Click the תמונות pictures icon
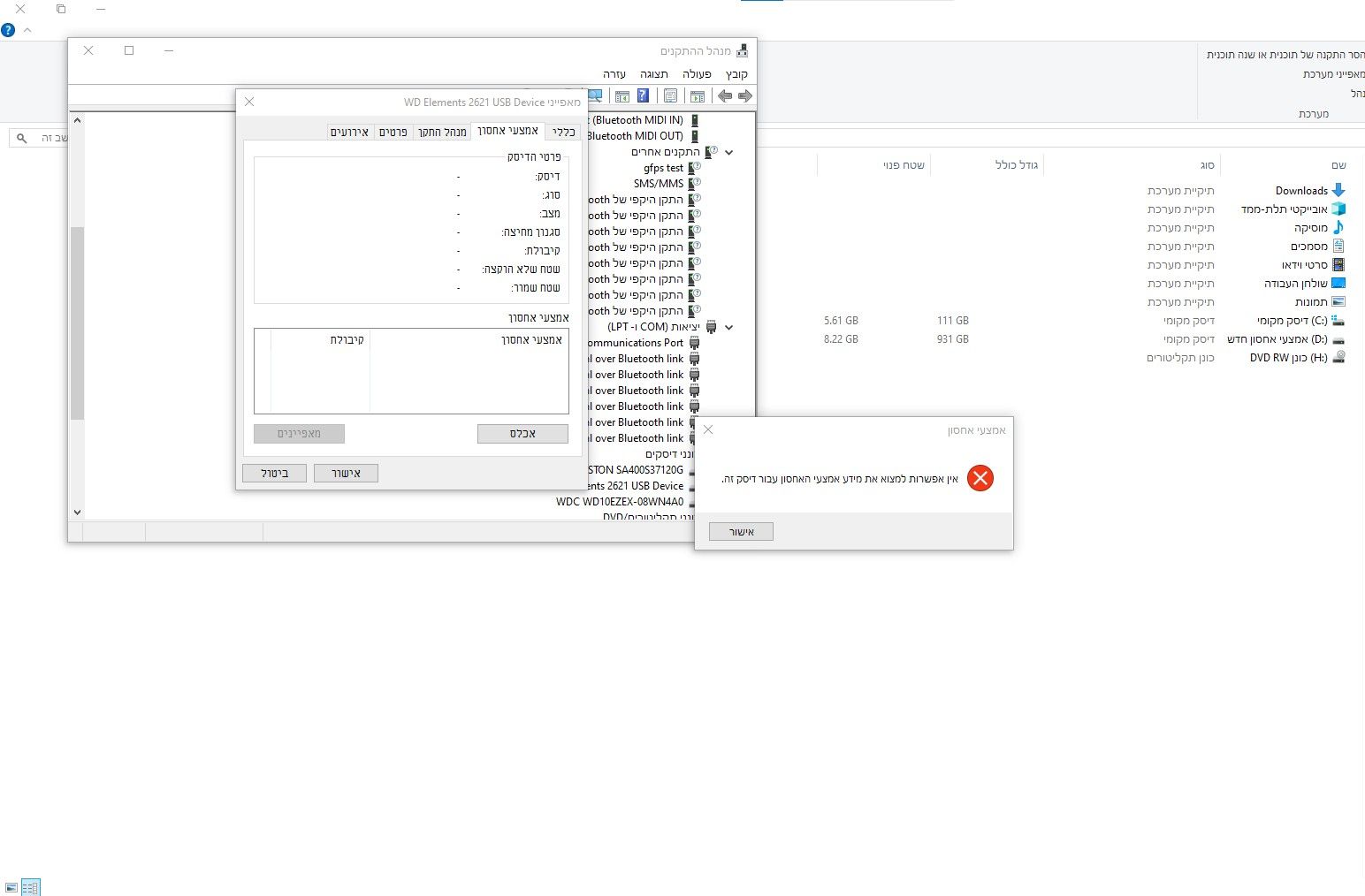The image size is (1365, 896). [x=1338, y=301]
